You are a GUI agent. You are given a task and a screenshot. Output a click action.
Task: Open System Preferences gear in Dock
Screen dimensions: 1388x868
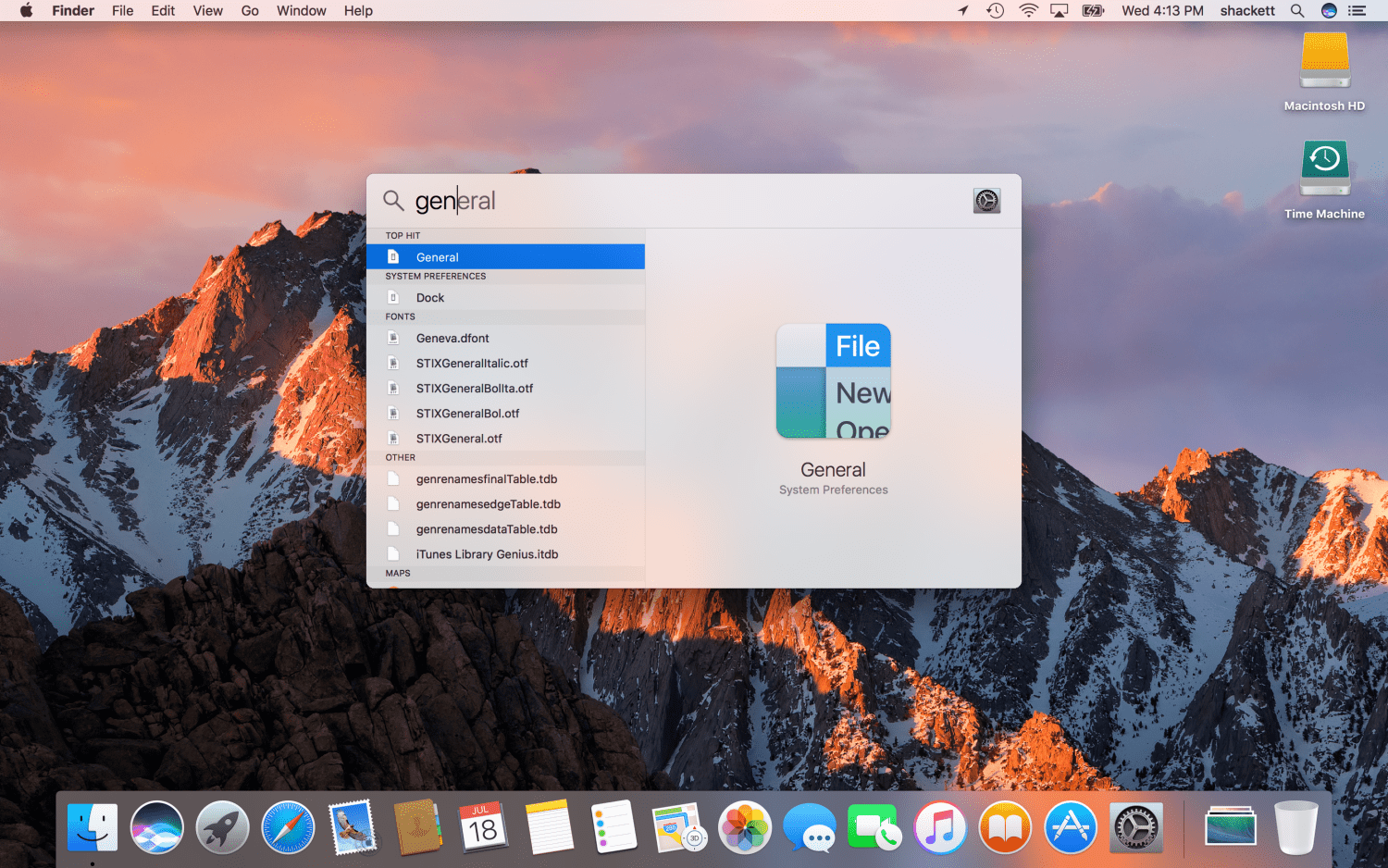(1135, 827)
